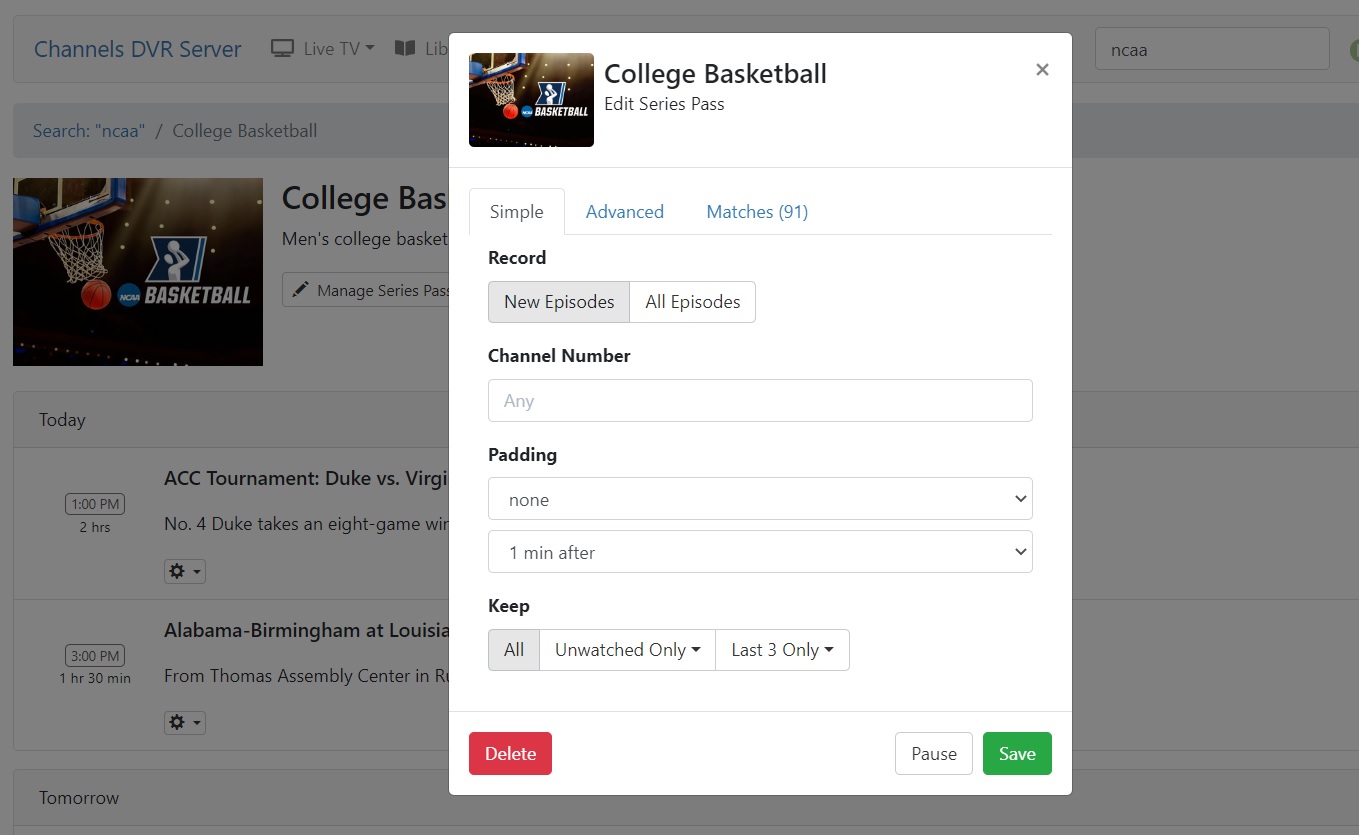This screenshot has height=835, width=1359.
Task: Click the red Delete button
Action: (x=510, y=754)
